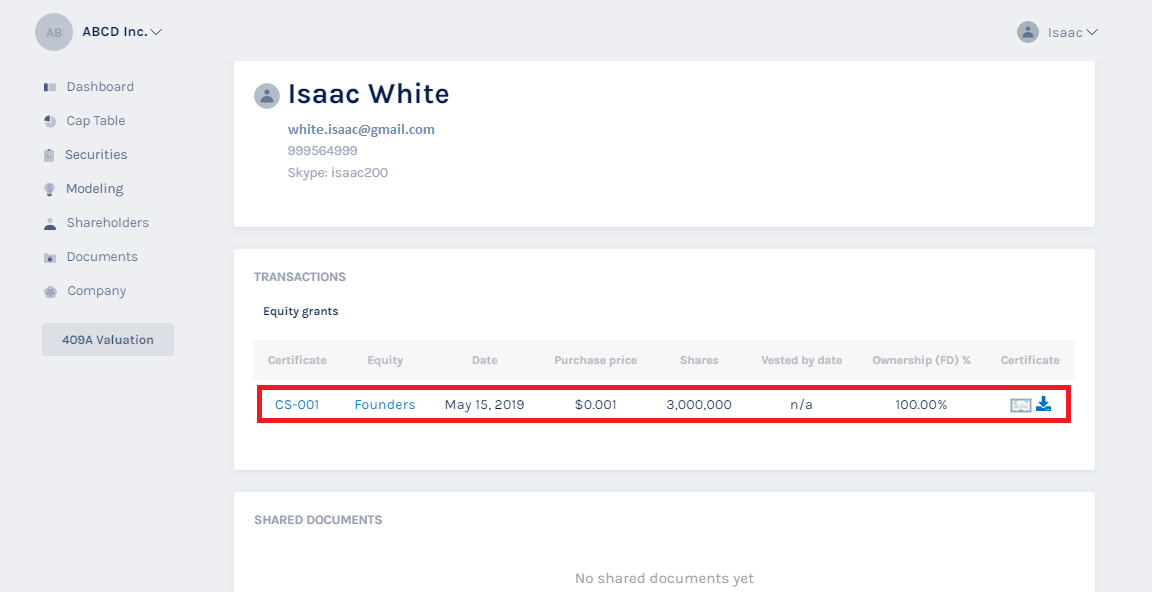Image resolution: width=1152 pixels, height=592 pixels.
Task: Open the Isaac user menu dropdown
Action: click(1091, 32)
